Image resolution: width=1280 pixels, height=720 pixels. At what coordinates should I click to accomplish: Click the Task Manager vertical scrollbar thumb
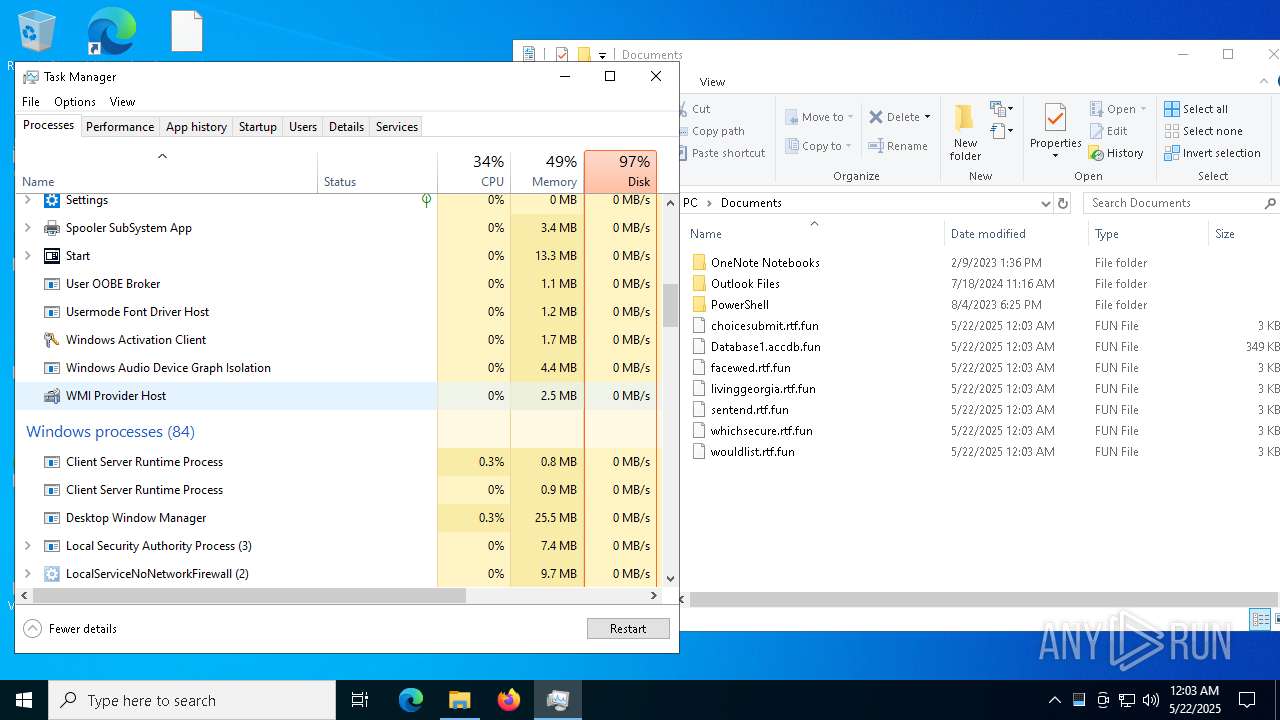click(670, 305)
